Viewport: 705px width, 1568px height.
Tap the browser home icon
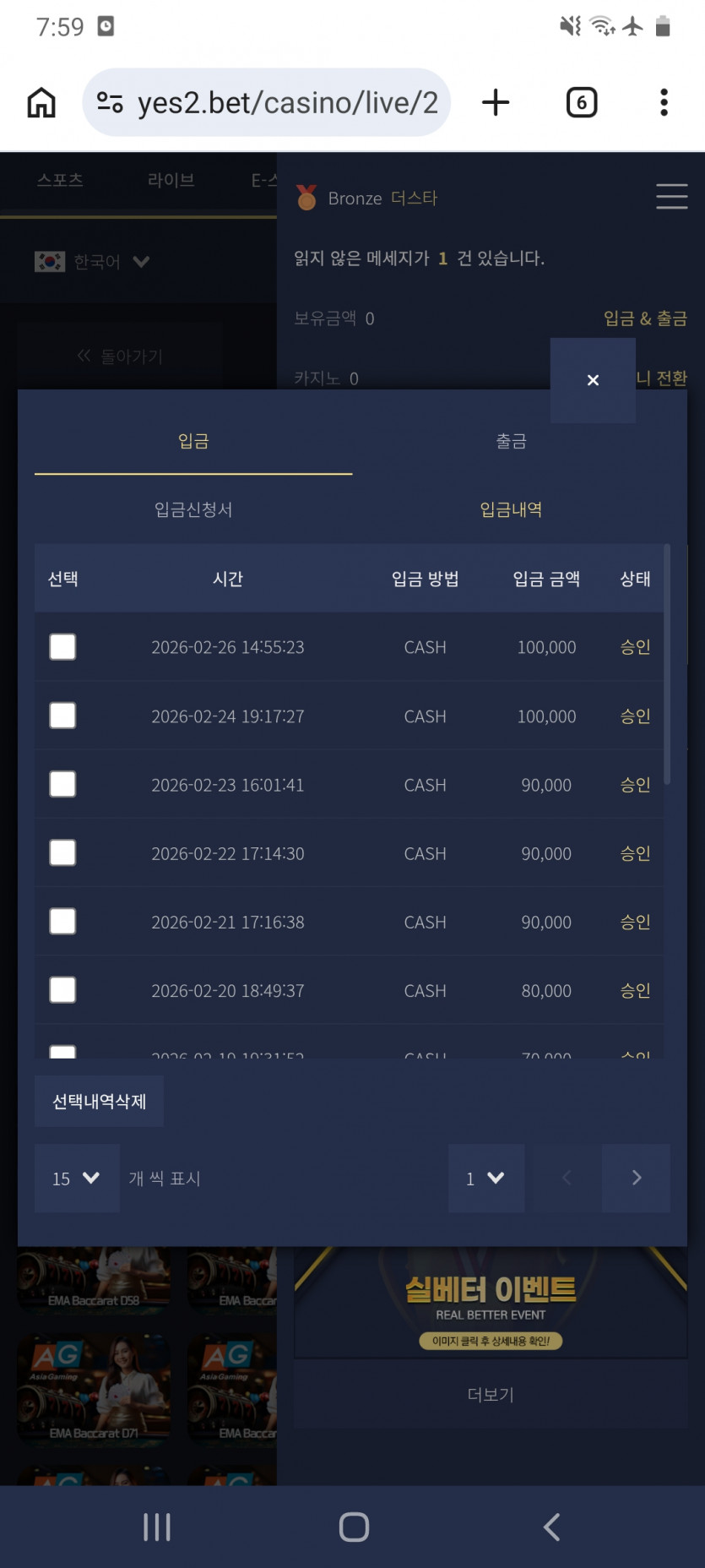pos(41,103)
